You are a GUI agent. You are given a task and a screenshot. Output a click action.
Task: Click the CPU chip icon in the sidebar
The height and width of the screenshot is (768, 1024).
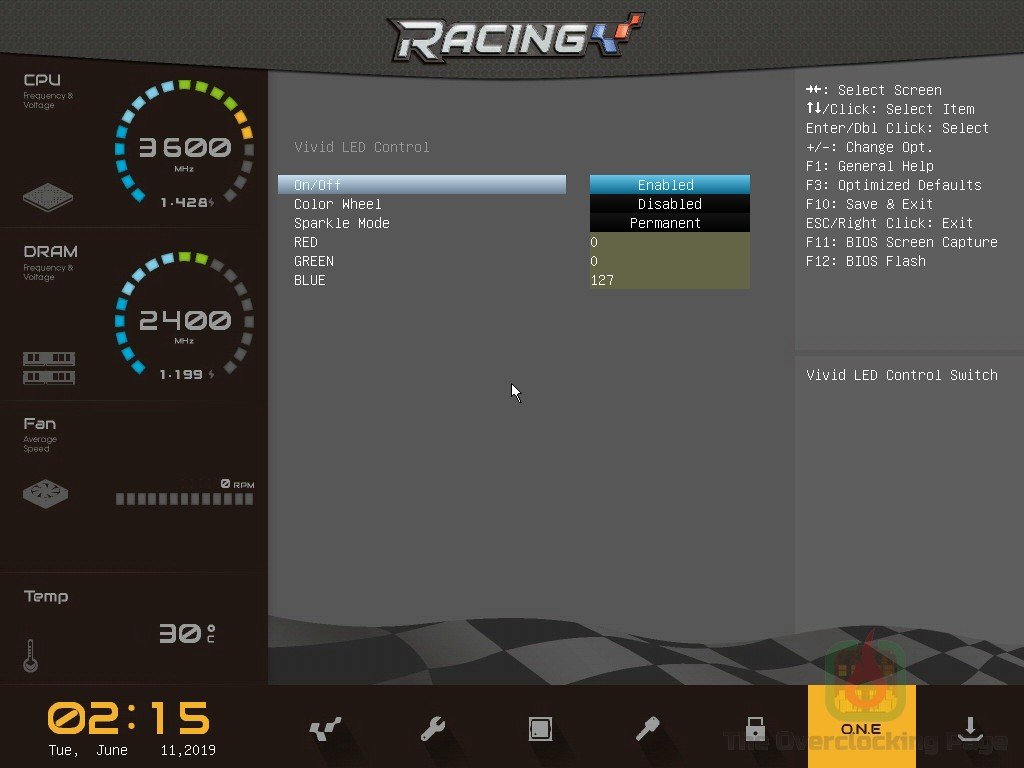[47, 198]
